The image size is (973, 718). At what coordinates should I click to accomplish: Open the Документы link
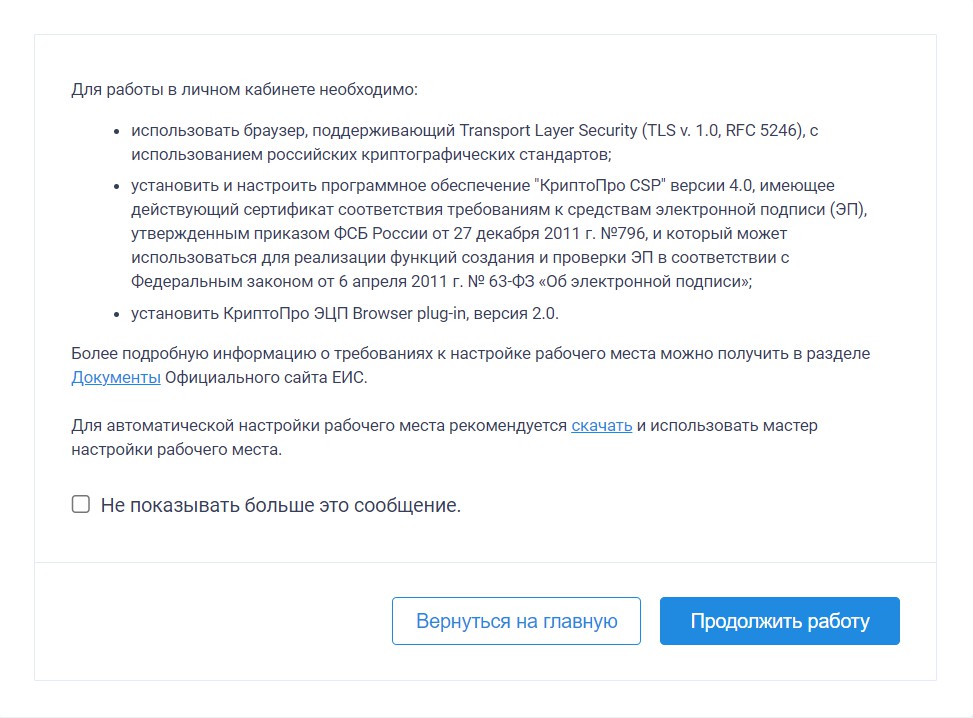pyautogui.click(x=116, y=377)
